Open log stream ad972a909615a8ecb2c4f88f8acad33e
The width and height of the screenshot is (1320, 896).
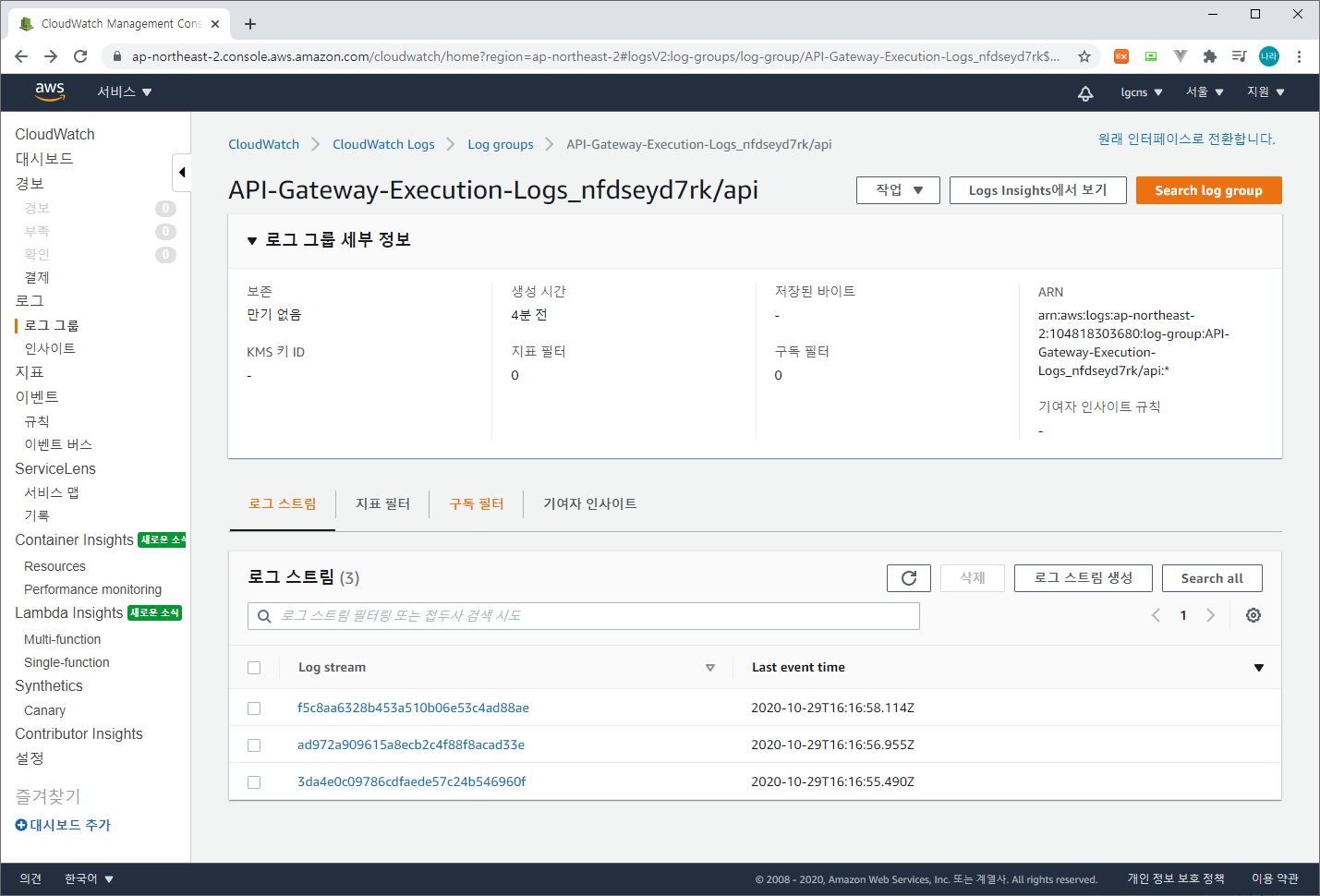pyautogui.click(x=411, y=745)
